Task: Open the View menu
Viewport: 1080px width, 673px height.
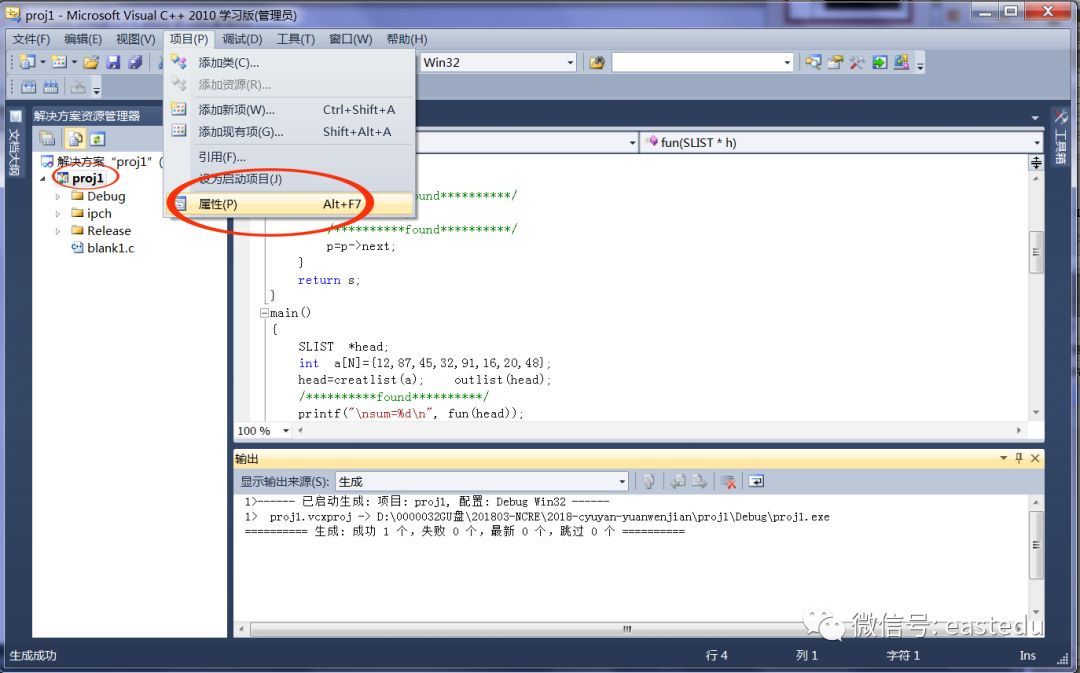Action: (135, 39)
